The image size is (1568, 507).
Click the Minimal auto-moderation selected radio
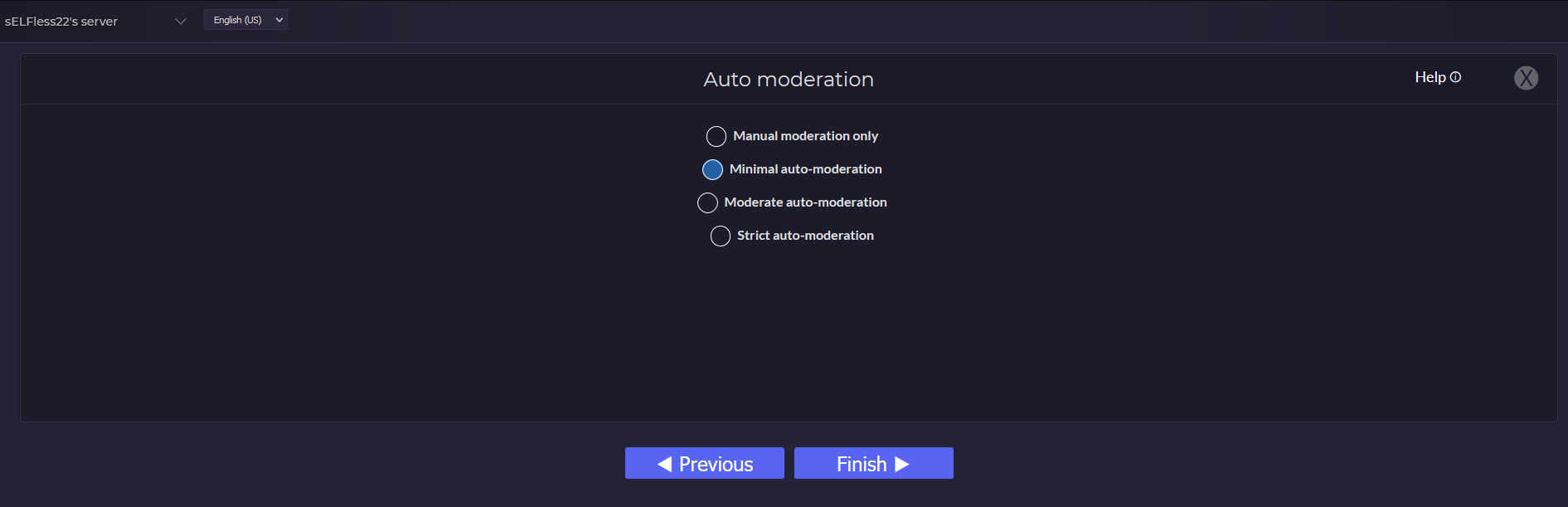pyautogui.click(x=712, y=169)
